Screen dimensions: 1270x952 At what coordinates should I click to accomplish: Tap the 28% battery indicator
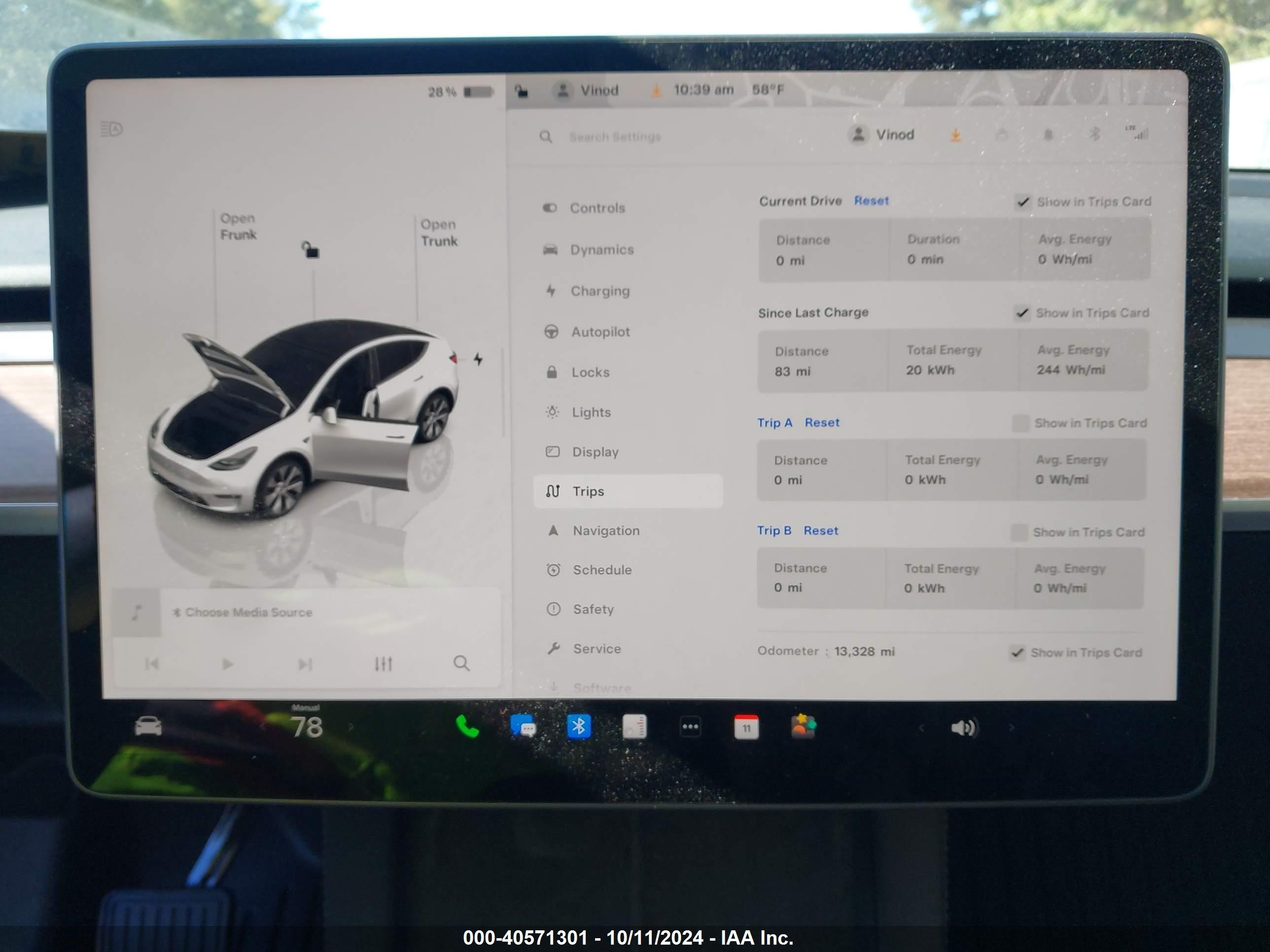click(460, 92)
